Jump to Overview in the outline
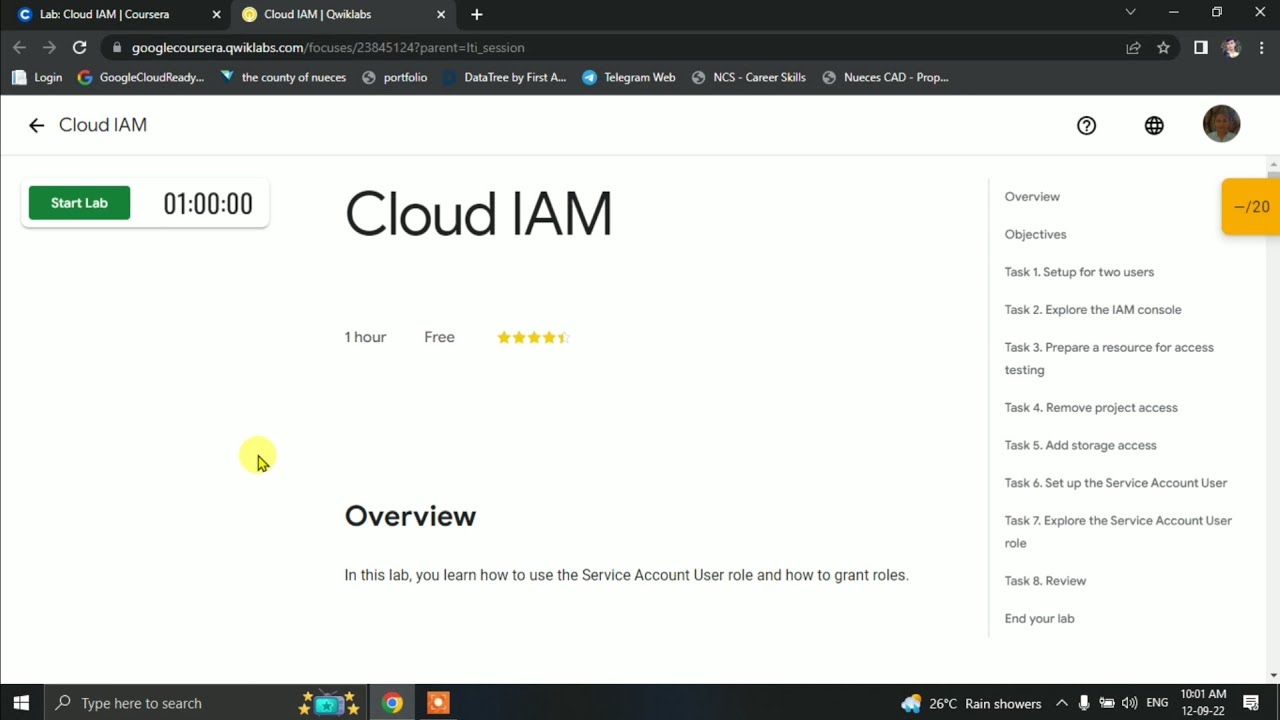This screenshot has width=1280, height=720. [x=1032, y=197]
